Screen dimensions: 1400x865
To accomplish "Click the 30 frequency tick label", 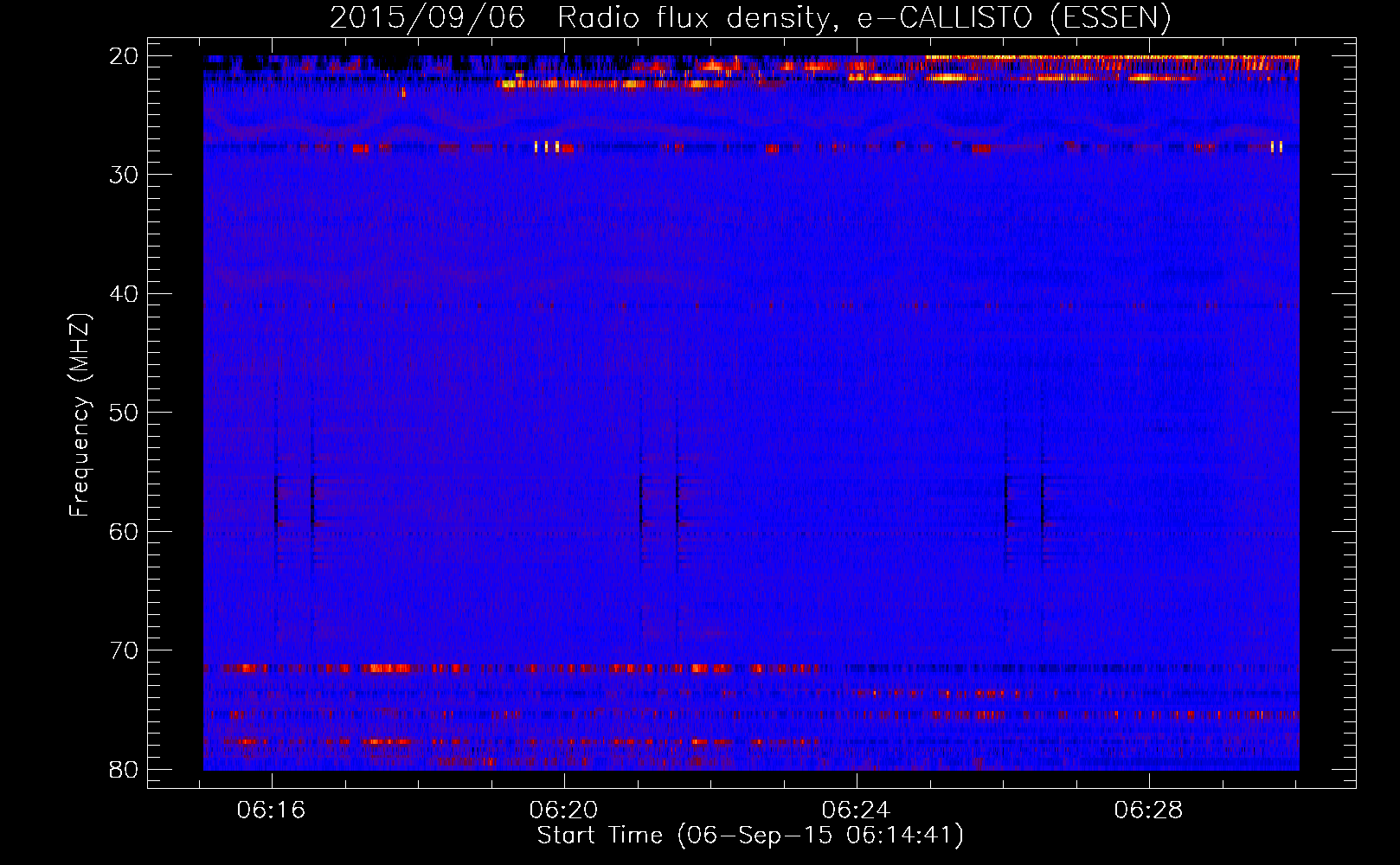I will click(125, 175).
